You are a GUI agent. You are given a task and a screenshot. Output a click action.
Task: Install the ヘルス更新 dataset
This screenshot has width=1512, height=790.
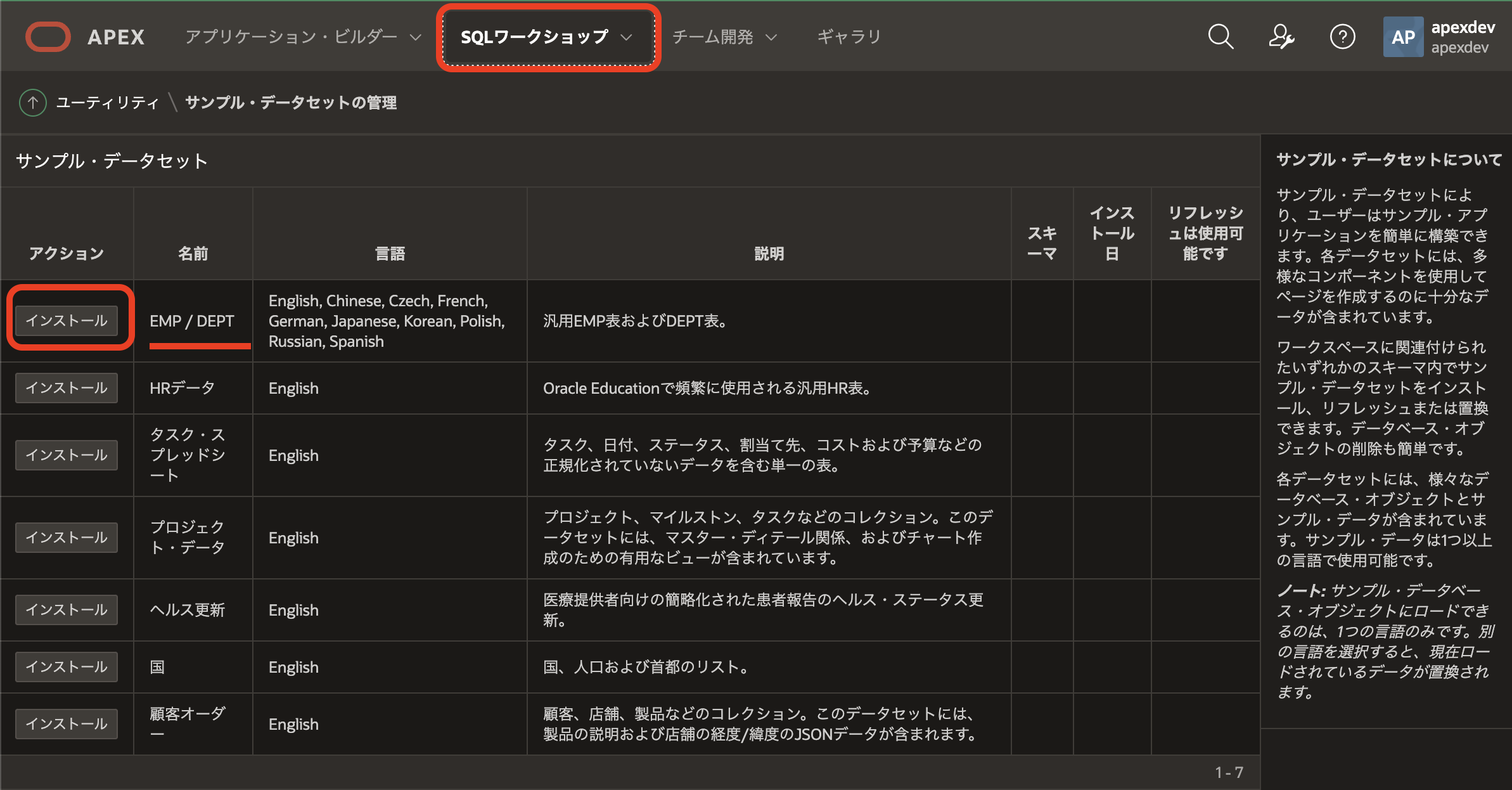pyautogui.click(x=67, y=610)
